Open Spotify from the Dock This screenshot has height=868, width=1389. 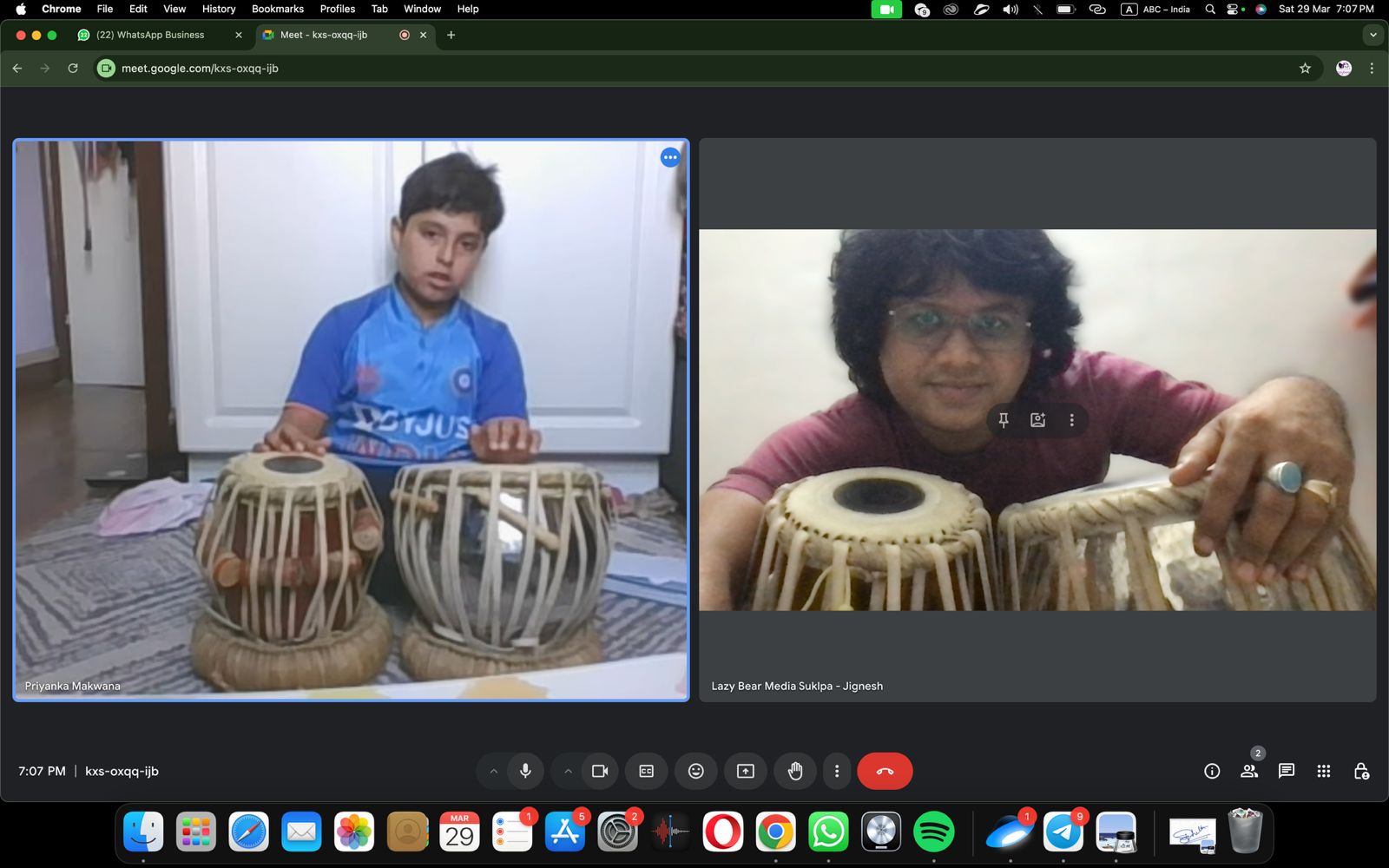[x=933, y=832]
